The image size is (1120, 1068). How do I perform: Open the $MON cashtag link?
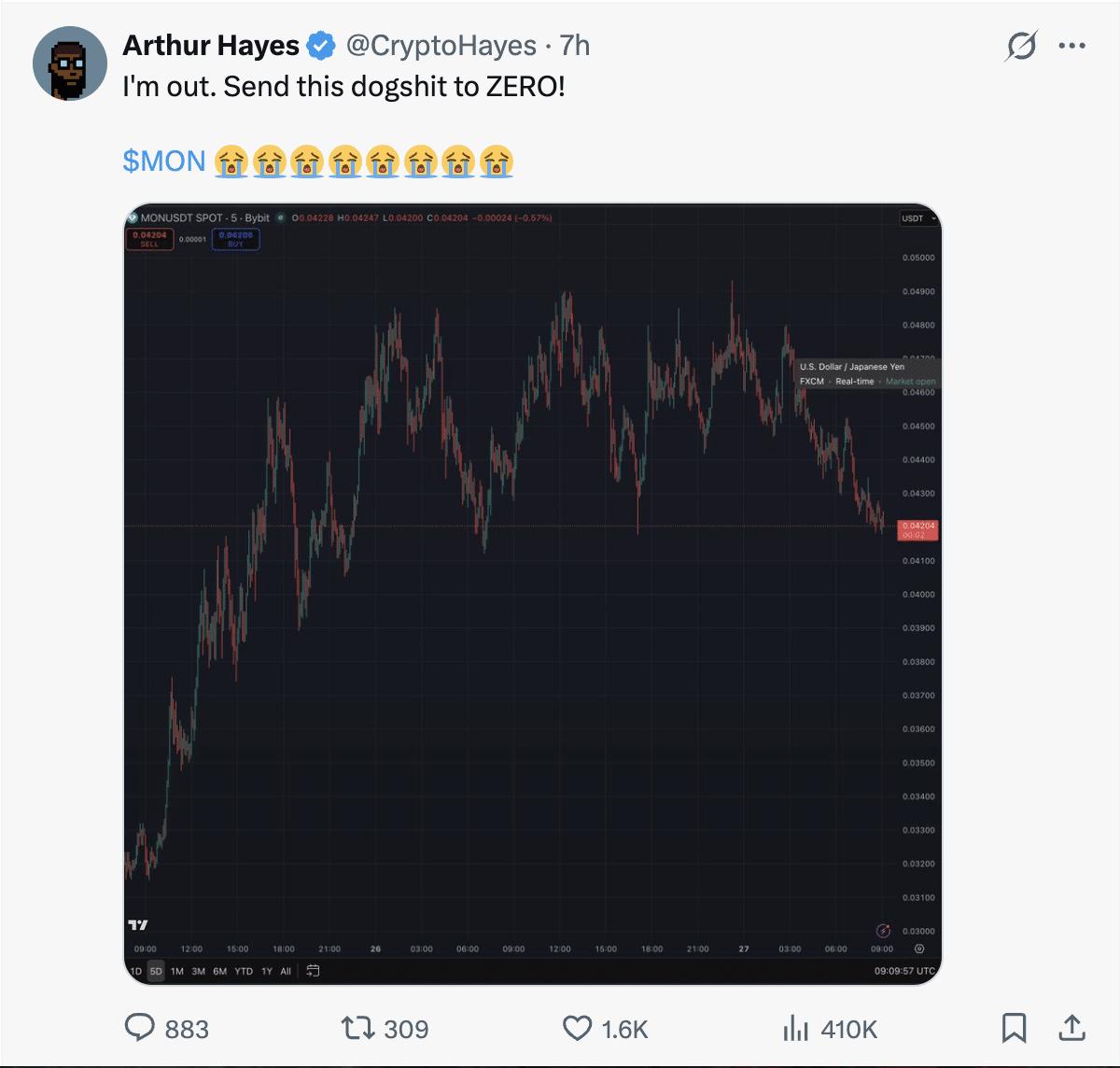(x=164, y=161)
